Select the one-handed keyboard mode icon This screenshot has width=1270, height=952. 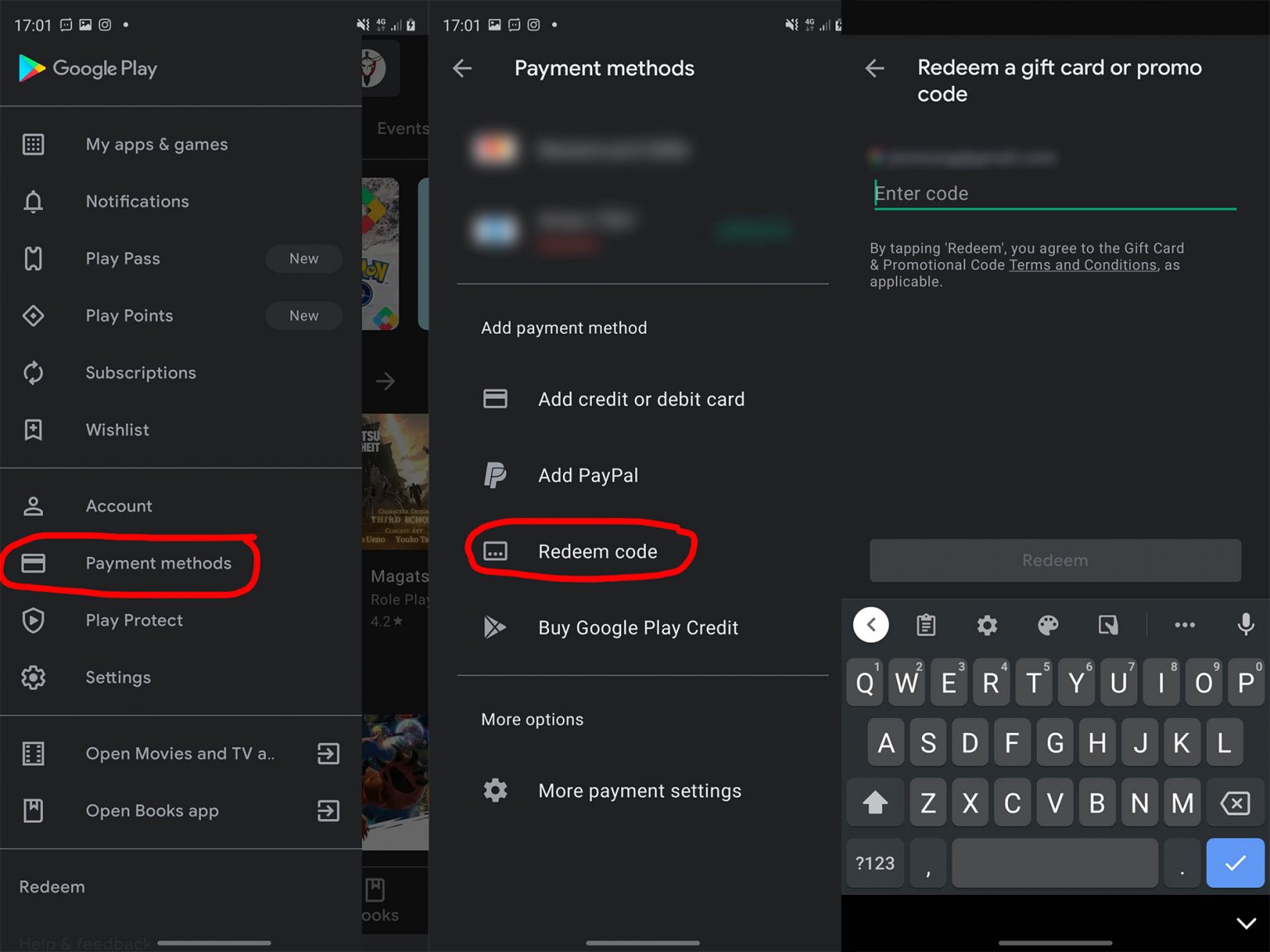click(1108, 626)
